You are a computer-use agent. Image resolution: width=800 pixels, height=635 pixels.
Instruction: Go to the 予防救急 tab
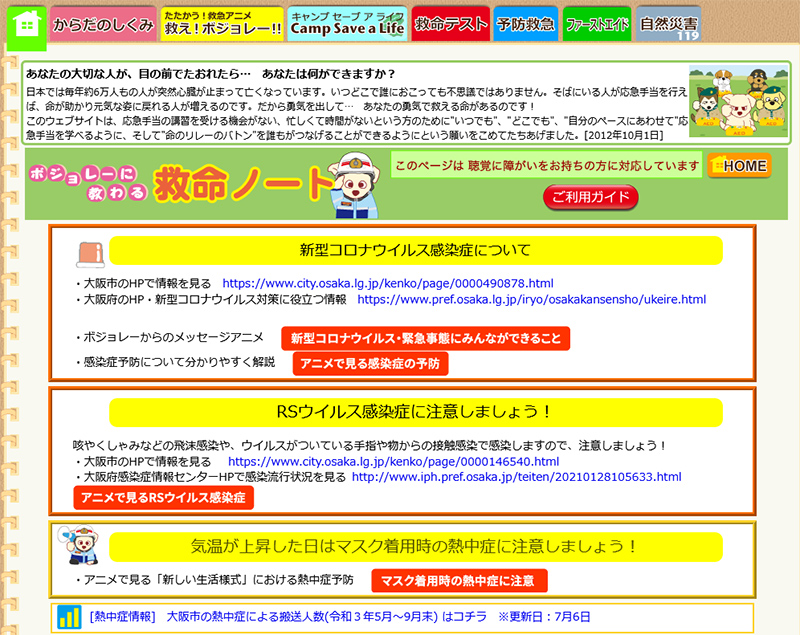(x=526, y=25)
